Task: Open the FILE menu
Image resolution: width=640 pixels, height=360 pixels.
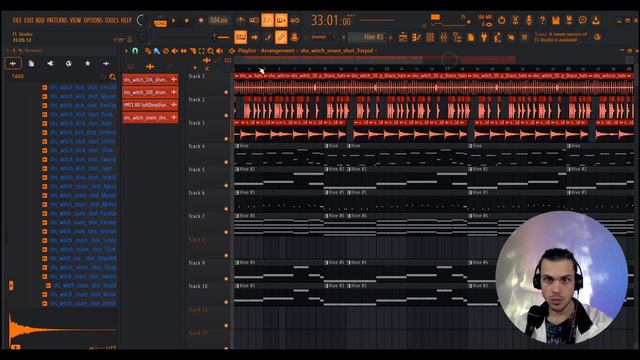Action: pyautogui.click(x=17, y=20)
